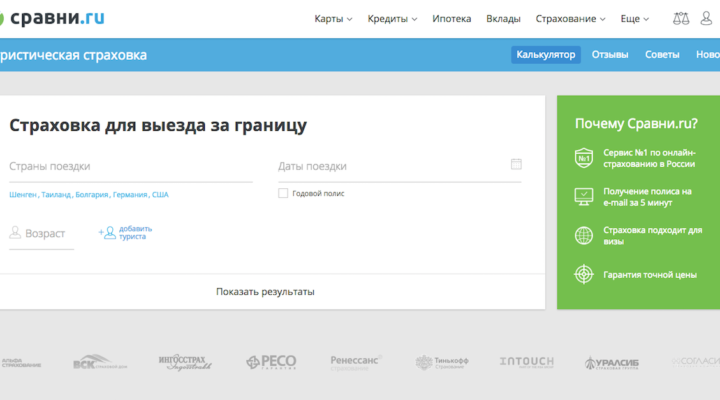Open the user profile icon
720x400 pixels.
click(708, 18)
